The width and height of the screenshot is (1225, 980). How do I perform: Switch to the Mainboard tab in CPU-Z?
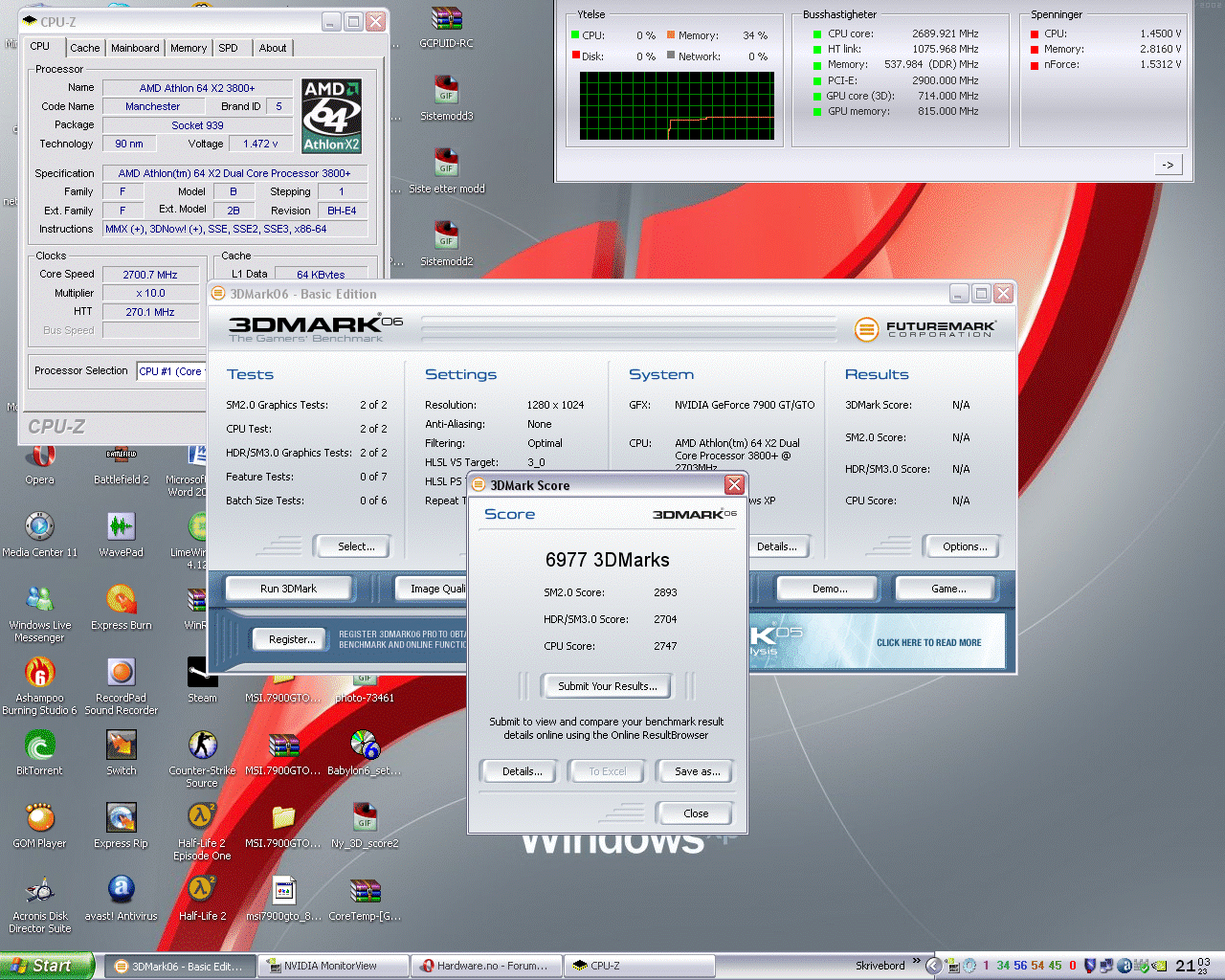[135, 48]
